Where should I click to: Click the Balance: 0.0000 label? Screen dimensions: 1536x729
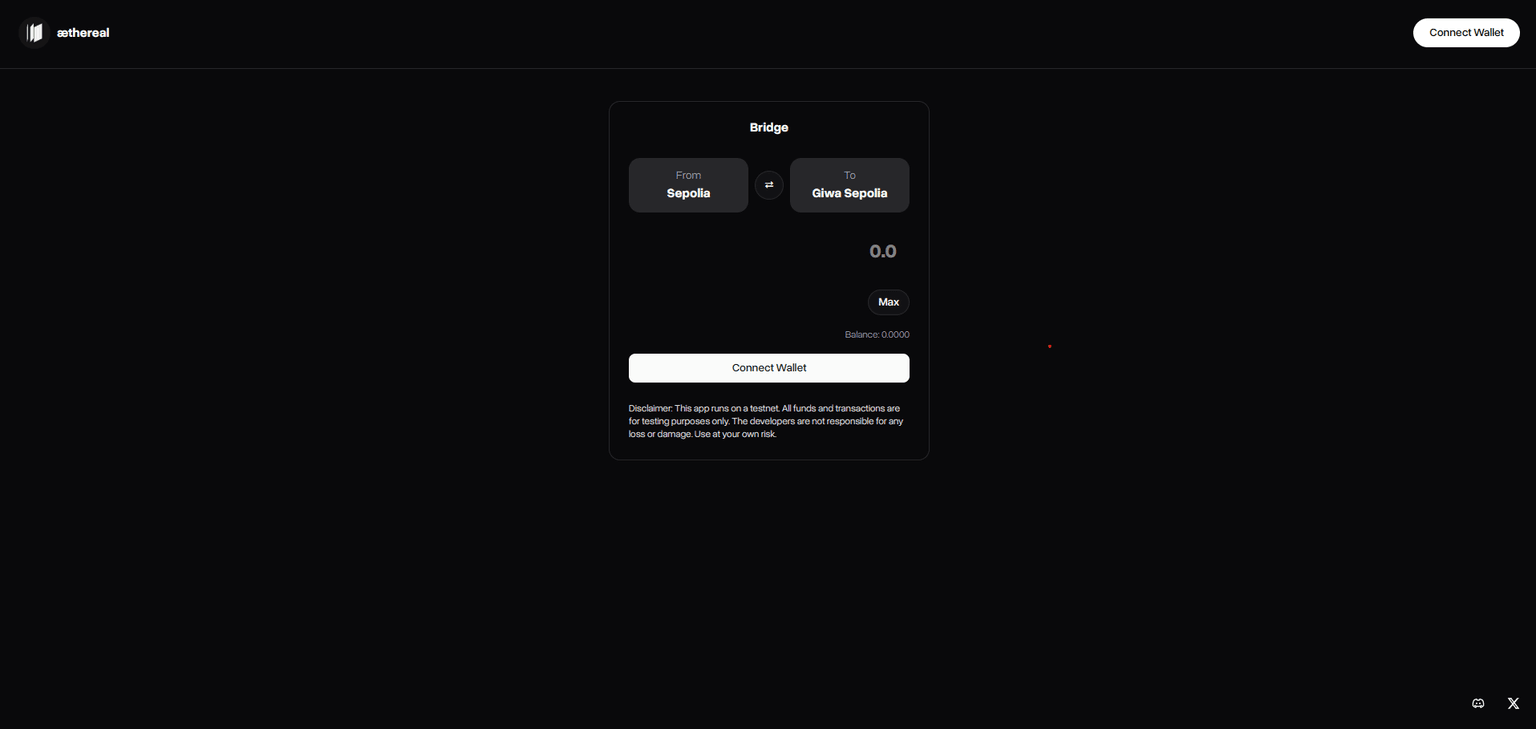click(876, 335)
